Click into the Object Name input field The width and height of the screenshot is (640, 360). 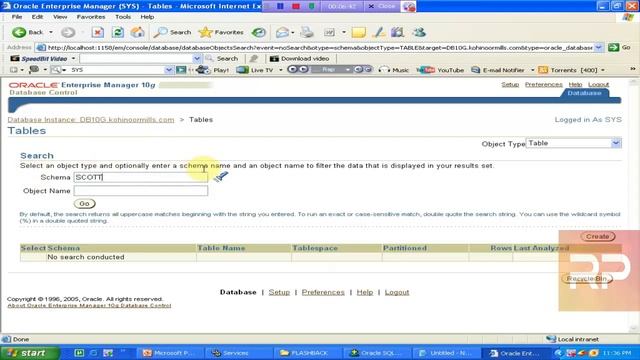pyautogui.click(x=140, y=191)
